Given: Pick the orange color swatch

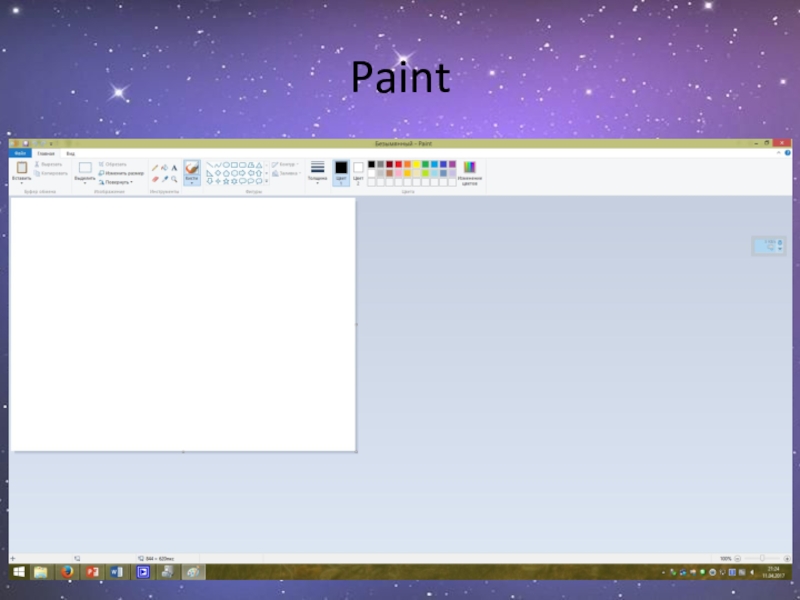Looking at the screenshot, I should pyautogui.click(x=408, y=164).
